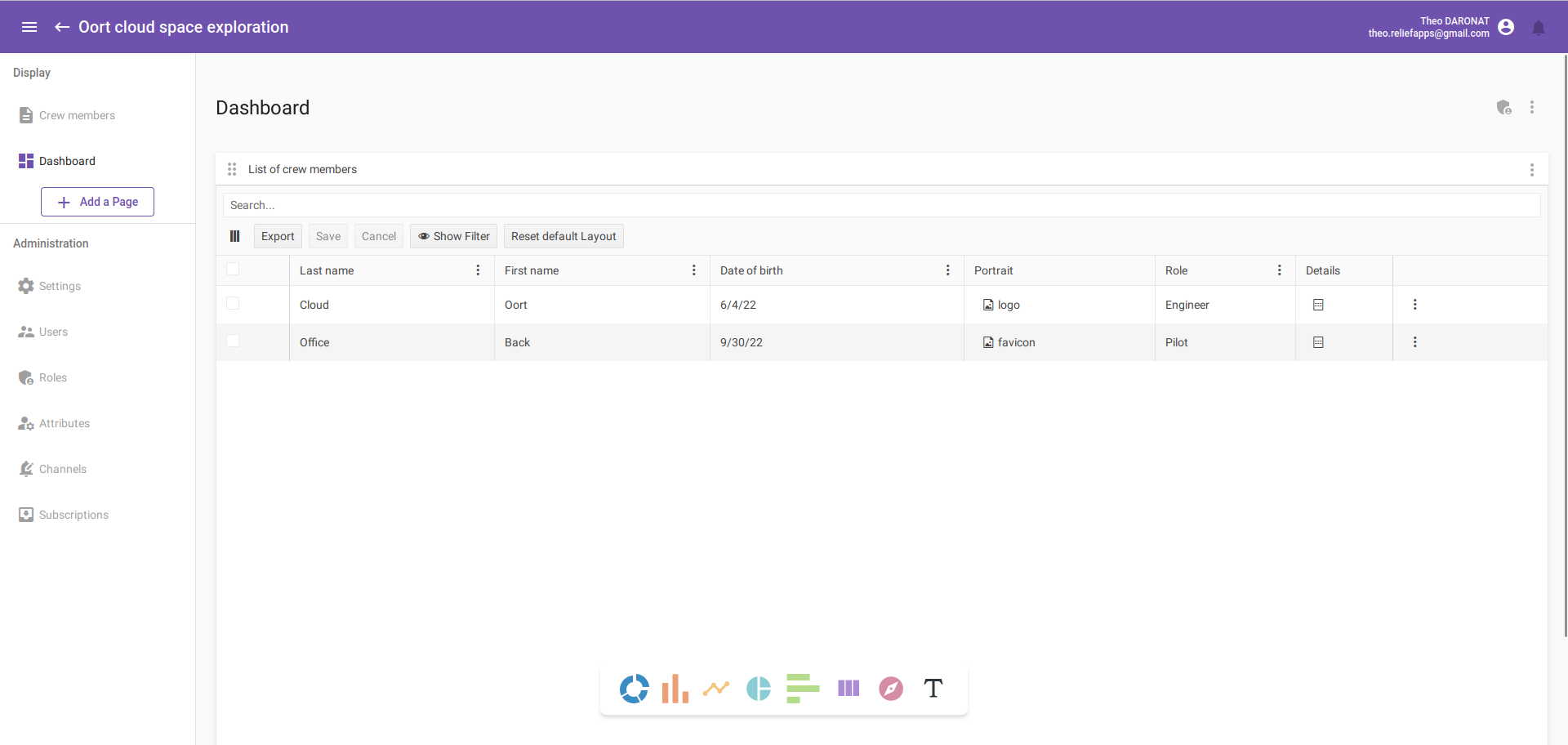Open the Crew members page
The image size is (1568, 745).
click(97, 115)
